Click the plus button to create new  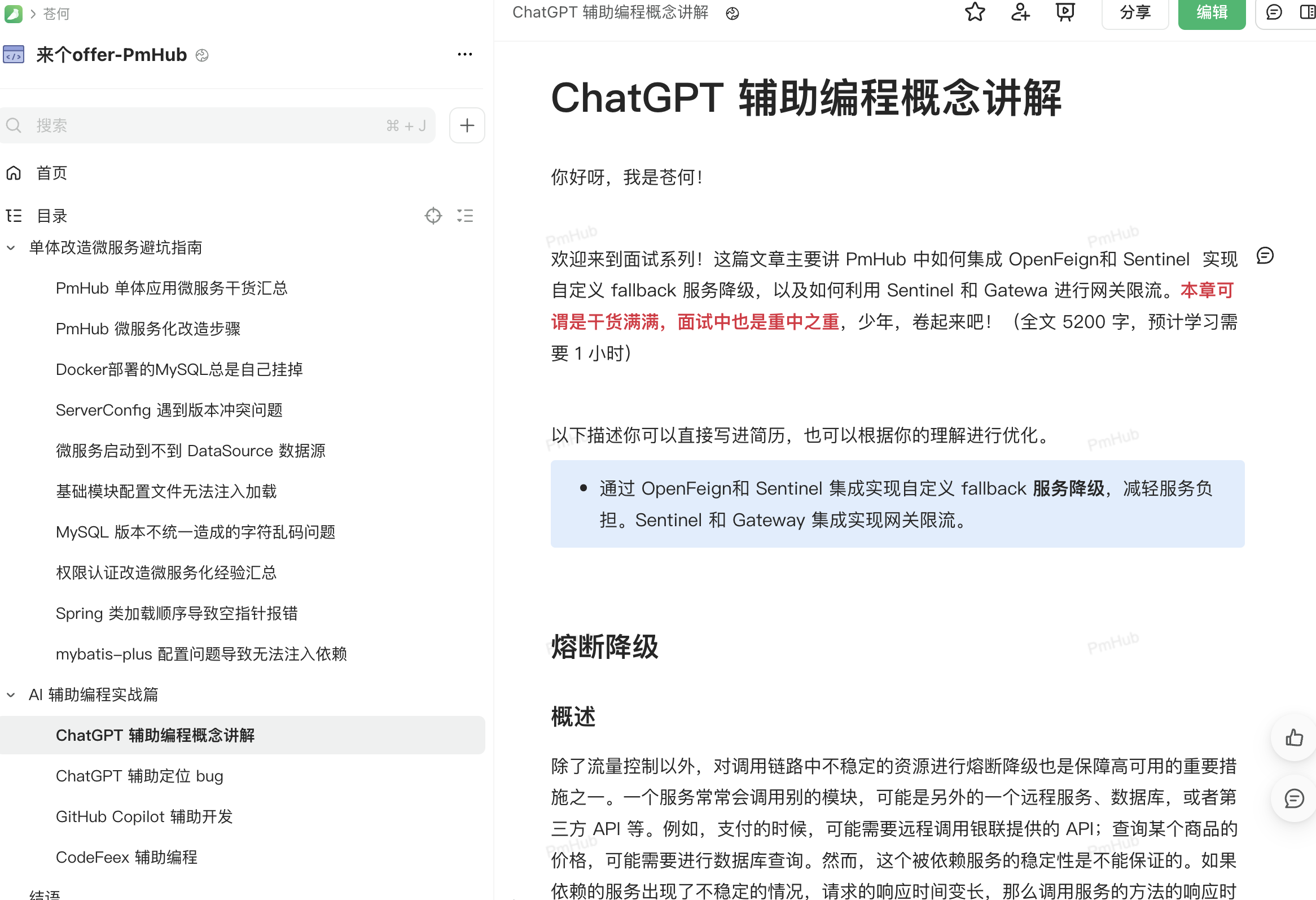pos(467,125)
